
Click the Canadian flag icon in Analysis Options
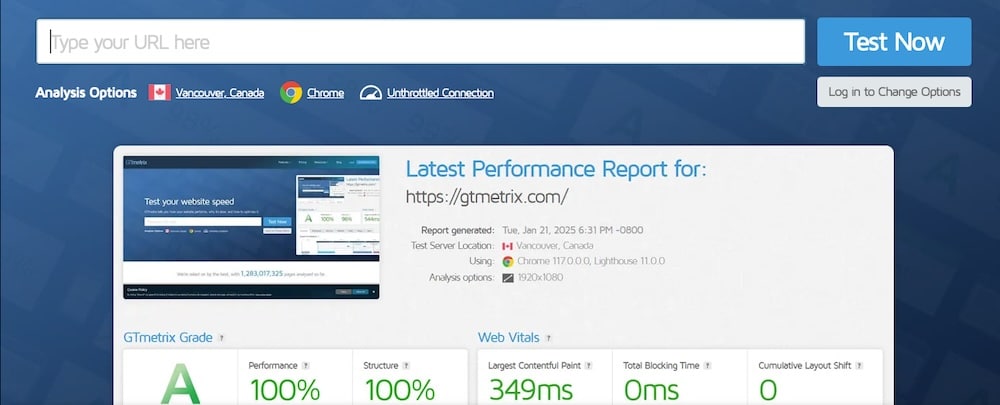point(159,93)
